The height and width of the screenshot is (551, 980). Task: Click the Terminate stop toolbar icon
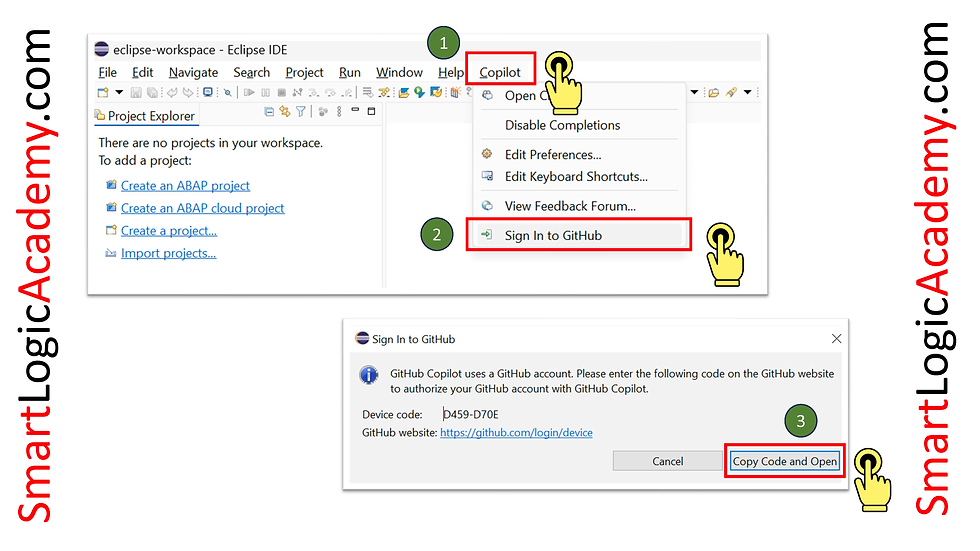point(281,92)
